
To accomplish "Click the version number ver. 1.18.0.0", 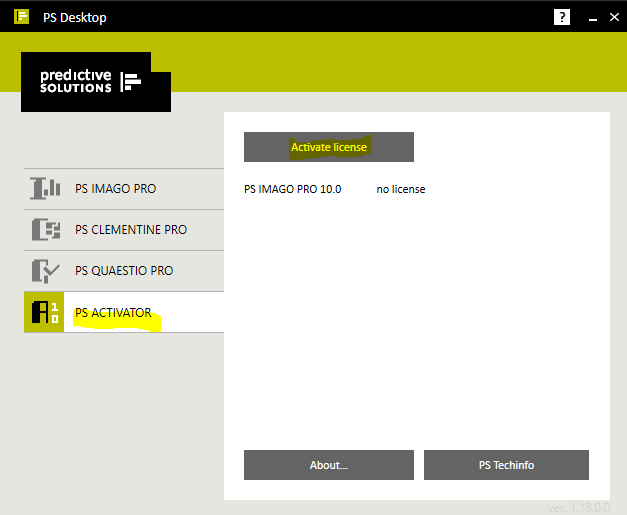I will tap(579, 508).
